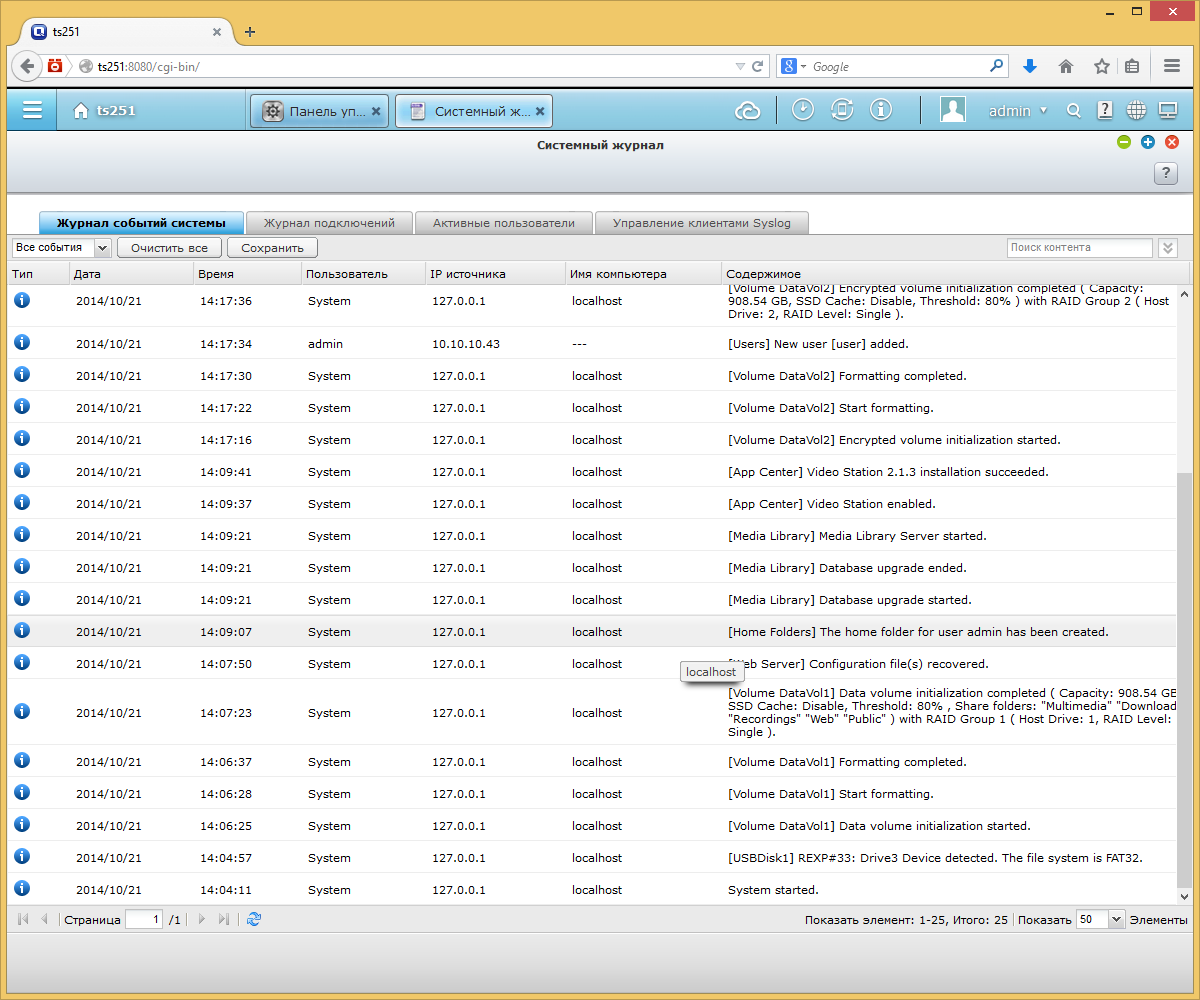
Task: Click the Сохранить button
Action: click(x=272, y=247)
